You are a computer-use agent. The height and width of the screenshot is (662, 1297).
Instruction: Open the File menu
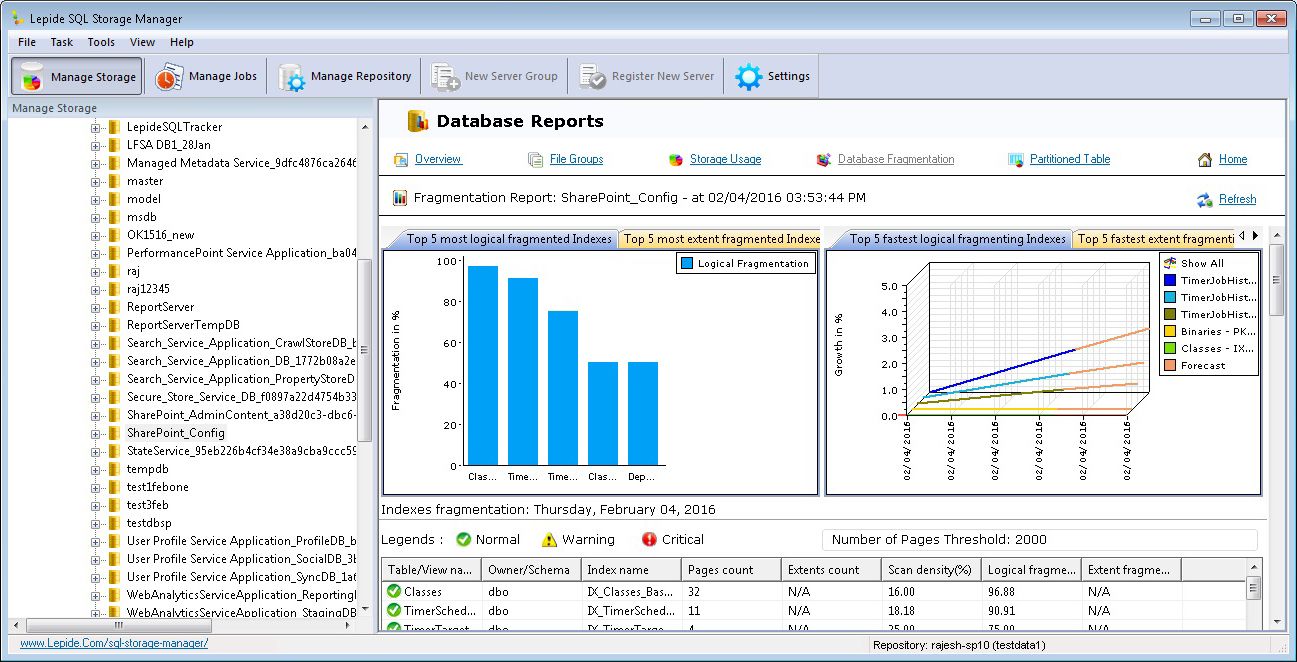pos(27,42)
